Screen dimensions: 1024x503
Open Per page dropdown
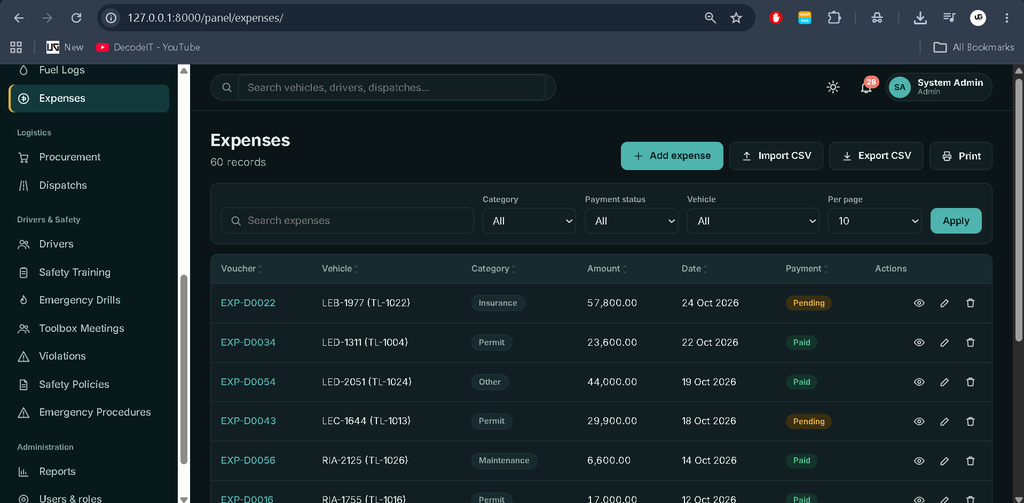(874, 221)
